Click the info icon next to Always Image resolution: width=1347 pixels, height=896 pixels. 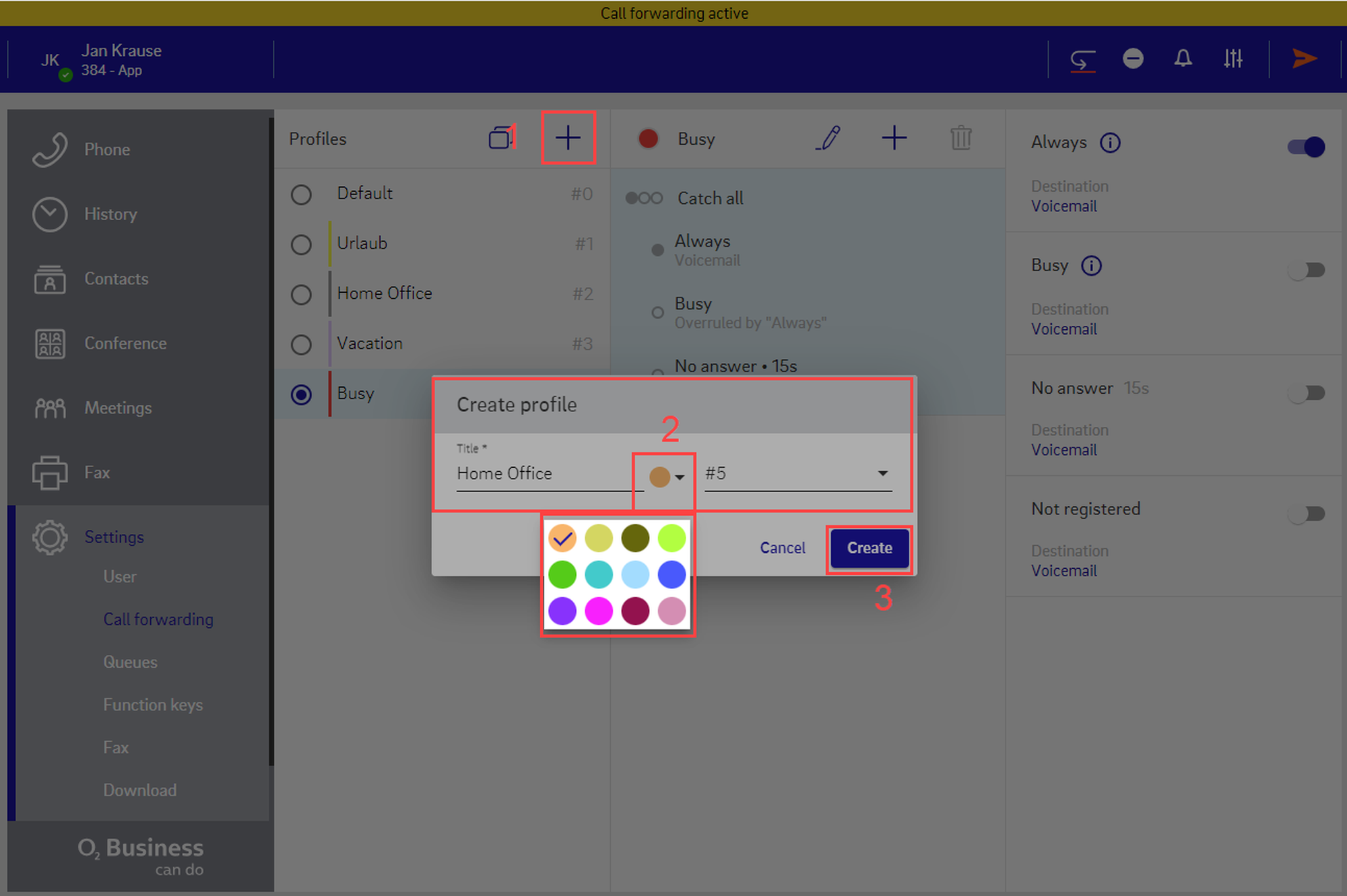[x=1110, y=143]
